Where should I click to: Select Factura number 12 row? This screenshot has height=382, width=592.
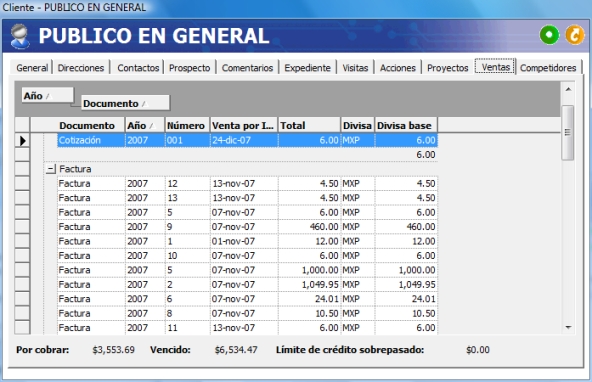click(247, 183)
